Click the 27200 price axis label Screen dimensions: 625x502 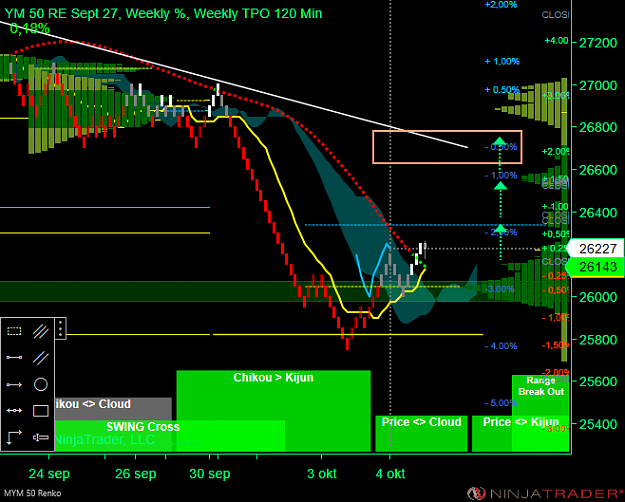[x=600, y=43]
